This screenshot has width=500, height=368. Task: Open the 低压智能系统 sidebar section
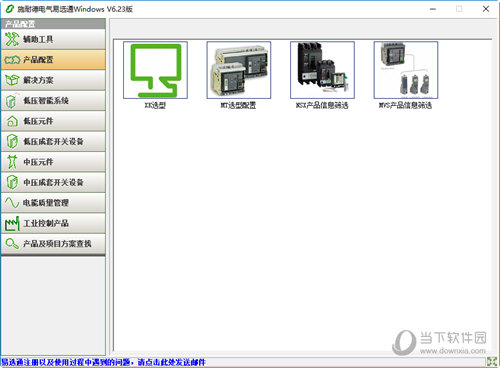point(53,101)
